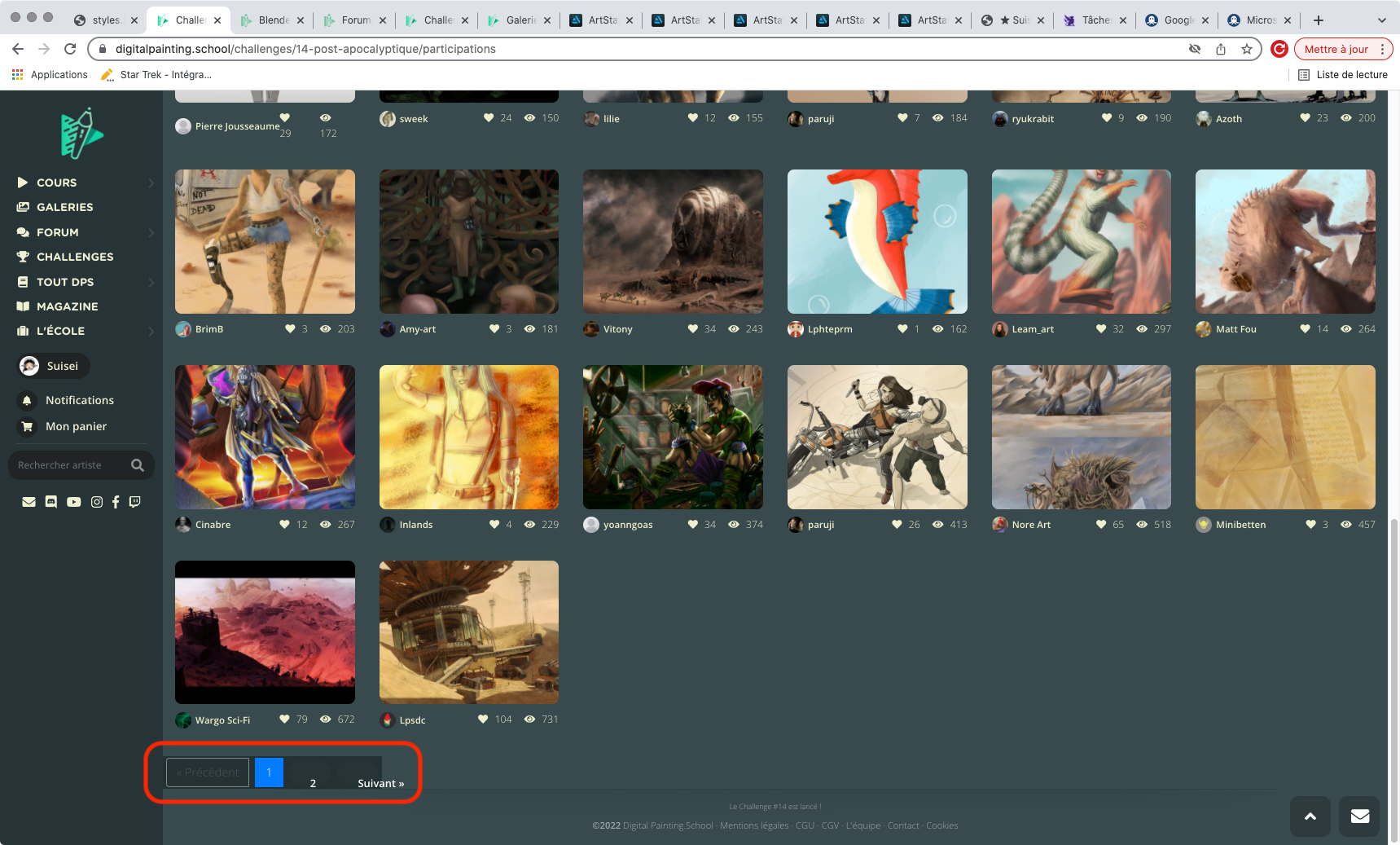Click the Twitch icon in the sidebar
Image resolution: width=1400 pixels, height=845 pixels.
coord(135,502)
